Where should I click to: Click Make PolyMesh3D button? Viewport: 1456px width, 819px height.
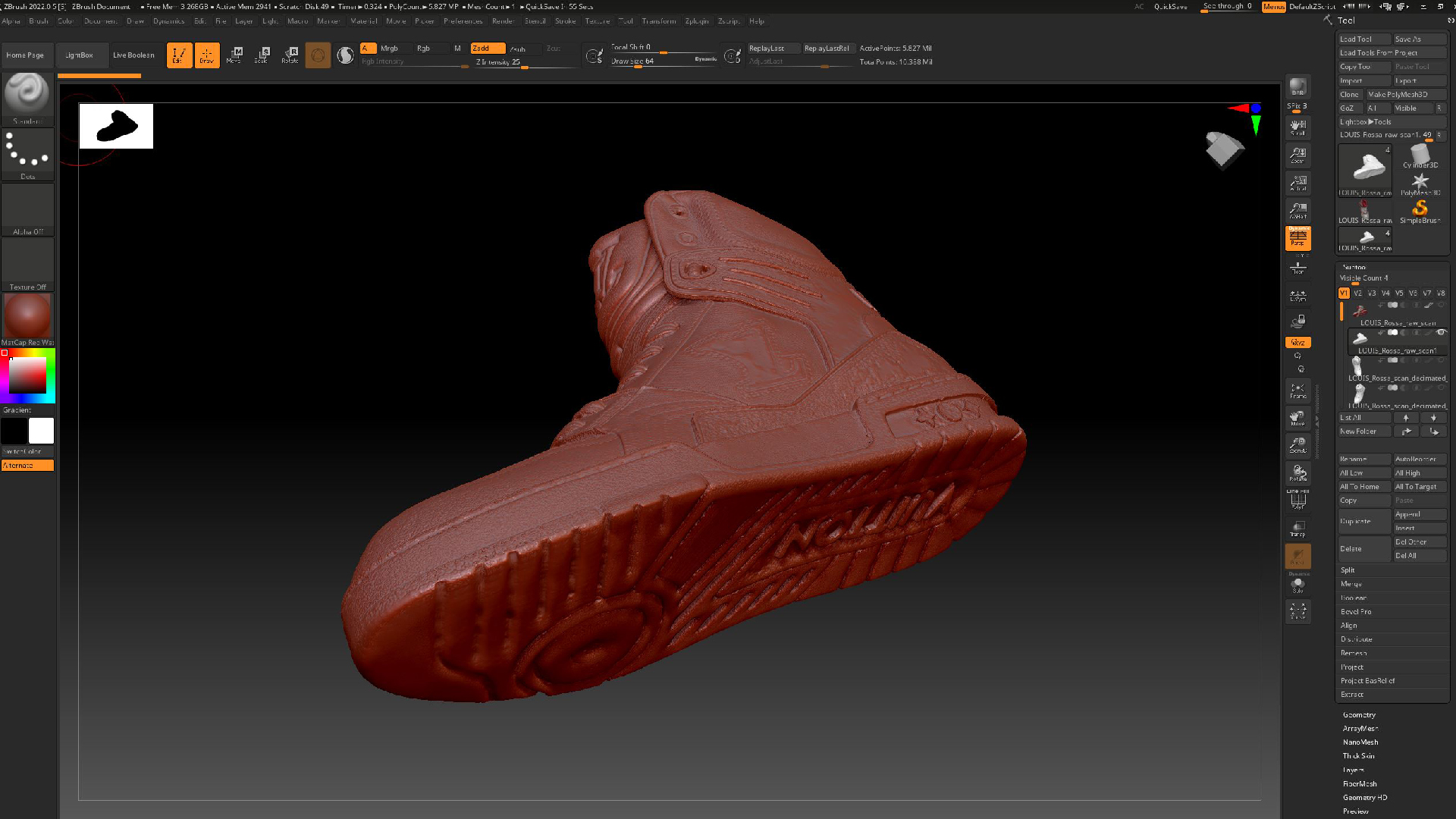[x=1406, y=95]
